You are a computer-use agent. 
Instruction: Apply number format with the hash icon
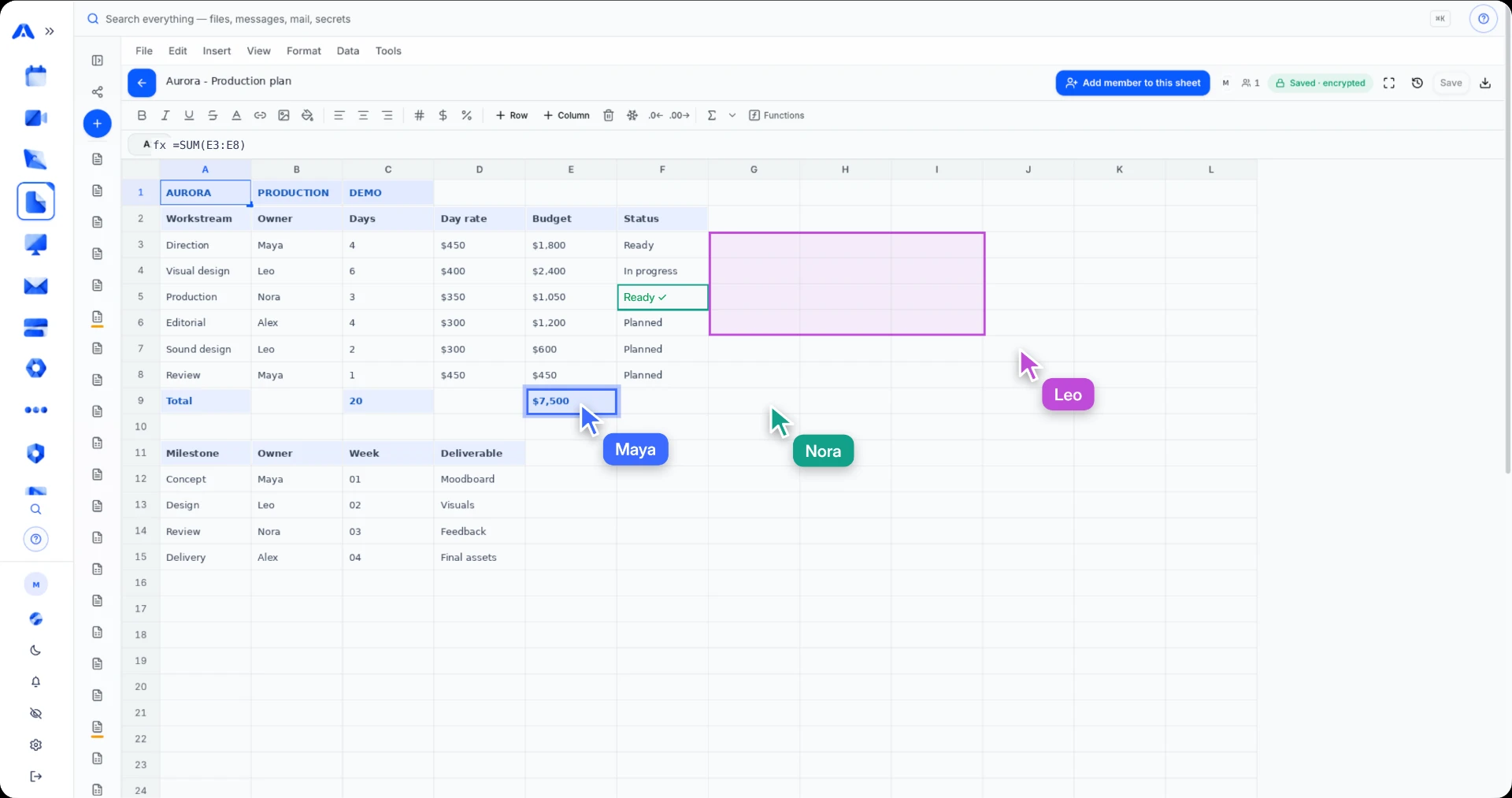point(419,116)
